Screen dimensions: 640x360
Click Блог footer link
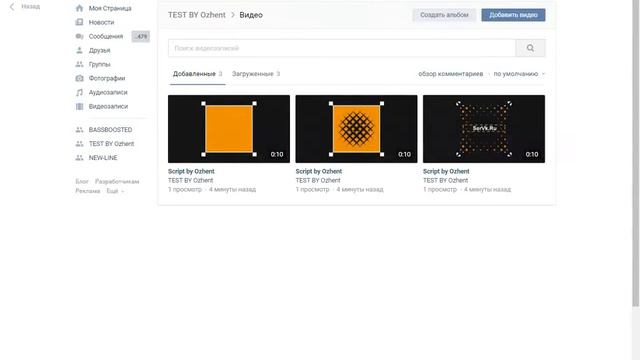click(x=82, y=181)
